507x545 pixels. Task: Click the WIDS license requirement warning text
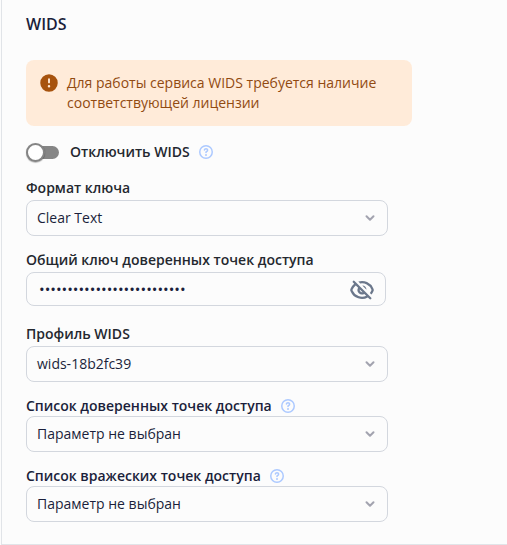221,93
